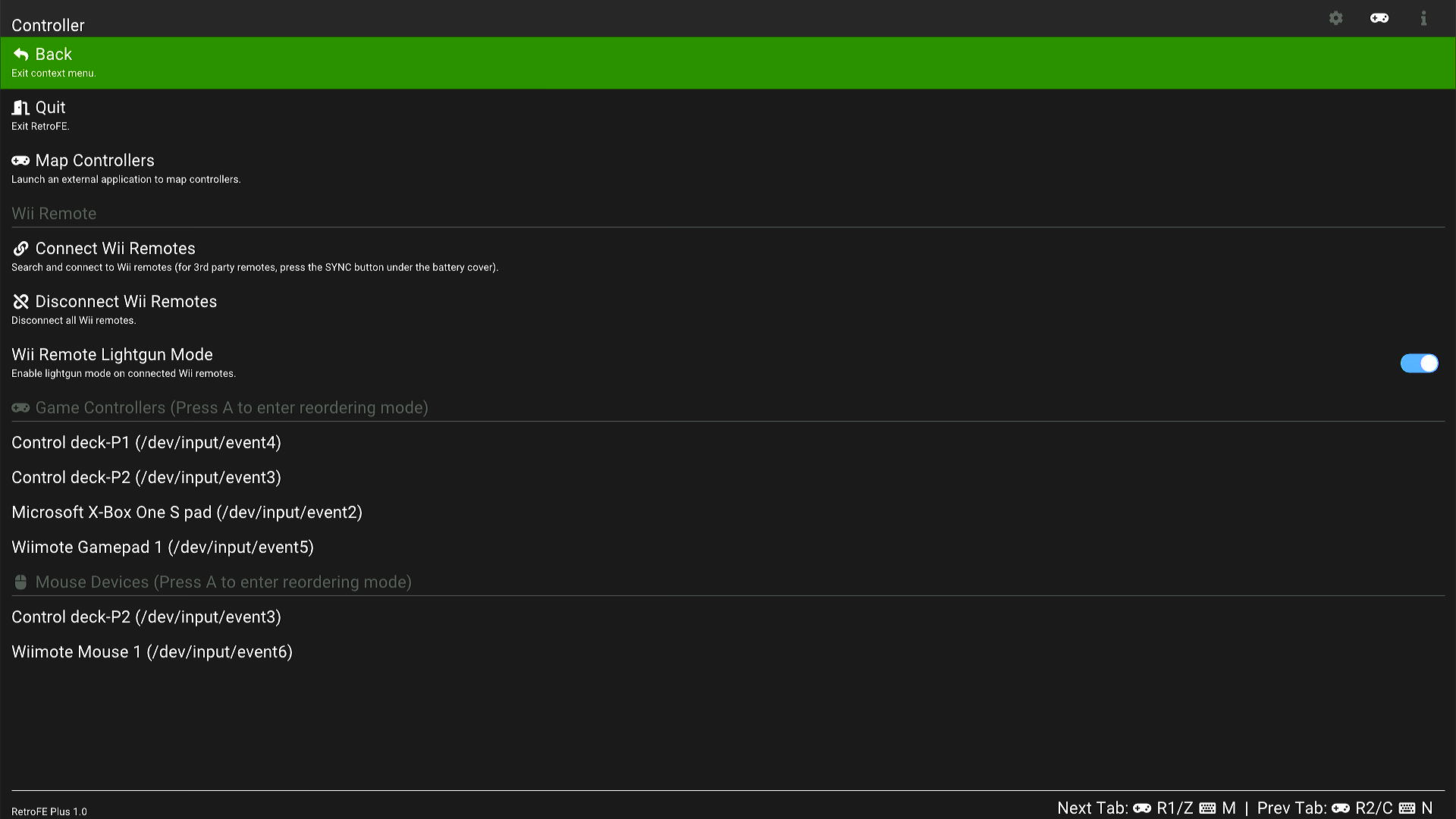Click the Disconnect Wii Remotes broken-link icon
This screenshot has width=1456, height=819.
20,302
